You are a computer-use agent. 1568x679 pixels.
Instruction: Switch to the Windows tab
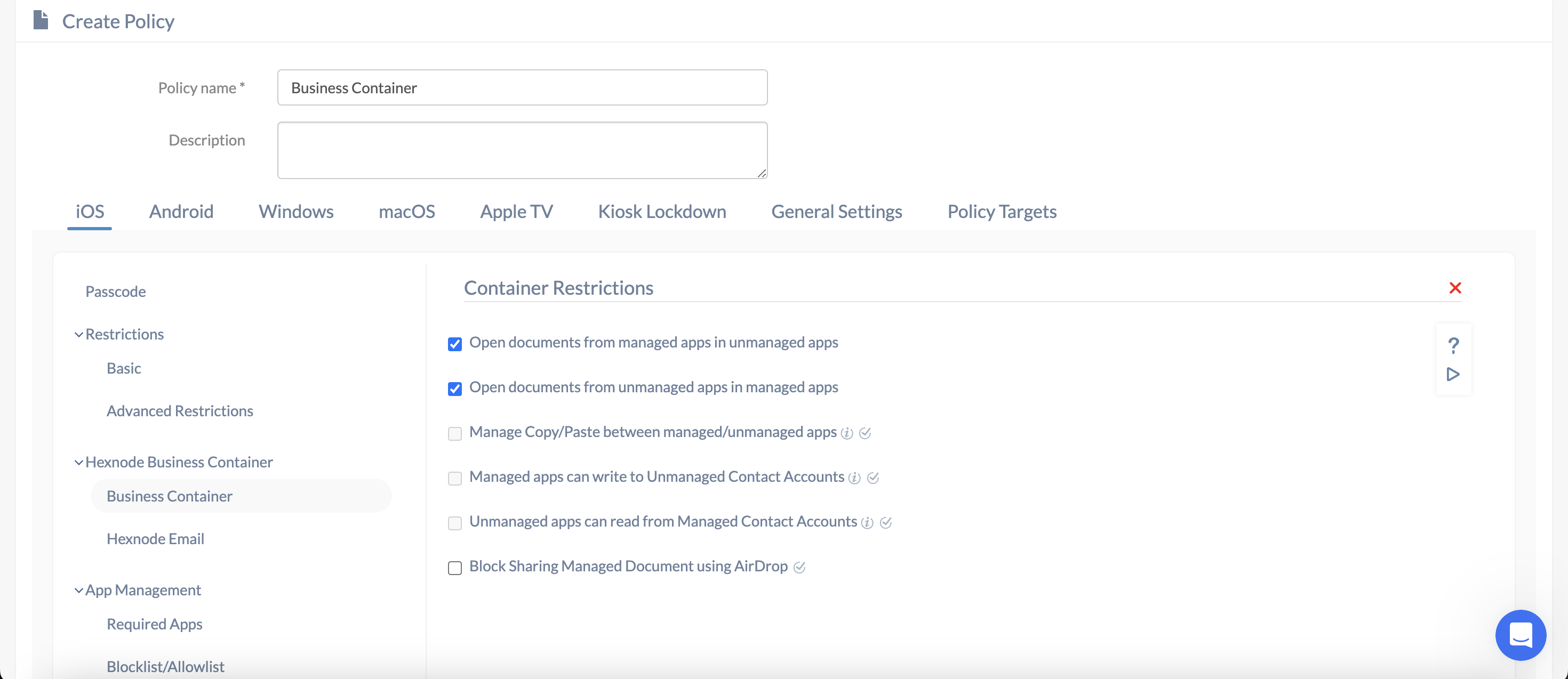click(296, 212)
